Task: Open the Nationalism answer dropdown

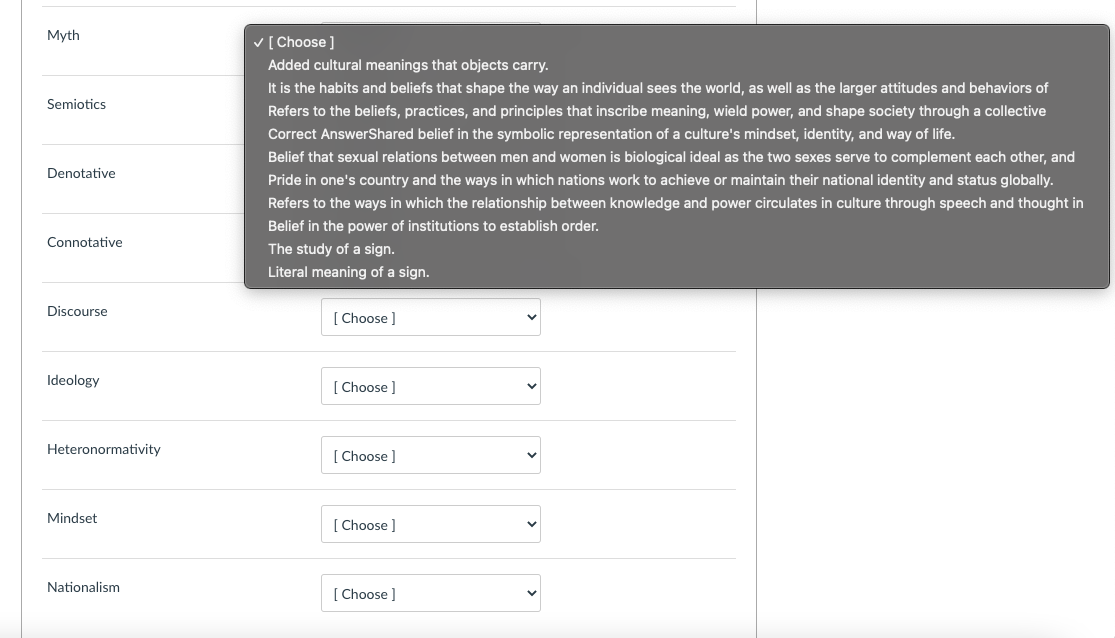Action: tap(430, 593)
